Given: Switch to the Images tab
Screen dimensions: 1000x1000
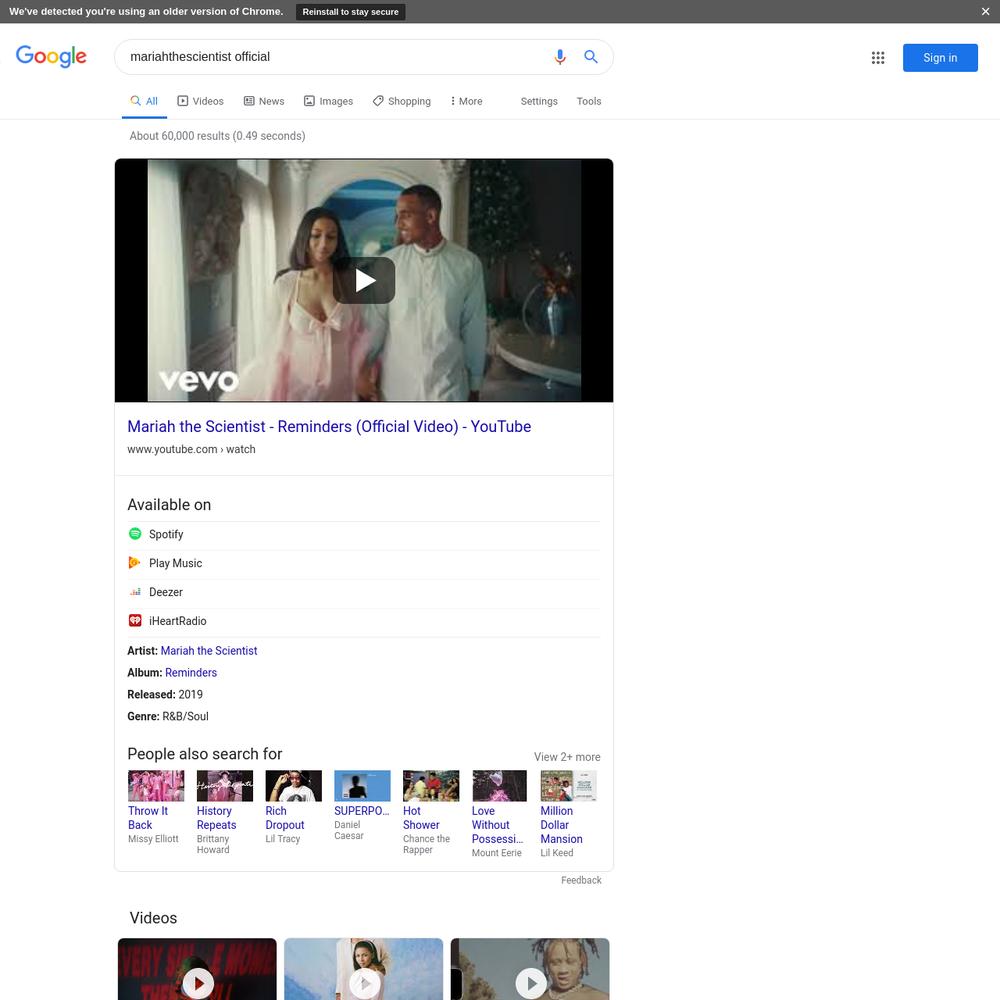Looking at the screenshot, I should point(328,101).
